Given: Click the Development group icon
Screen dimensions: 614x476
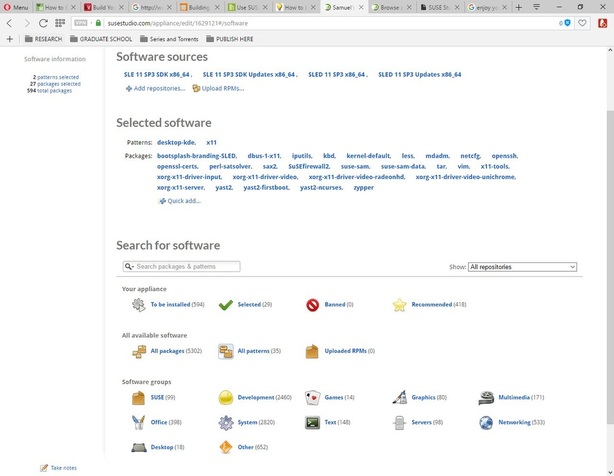Looking at the screenshot, I should [x=226, y=397].
